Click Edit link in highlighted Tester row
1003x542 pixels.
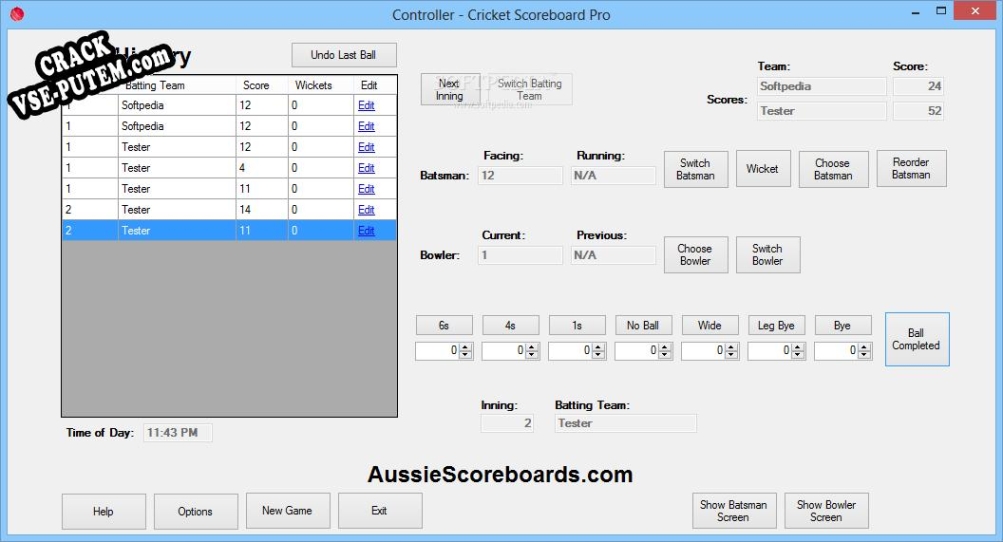(367, 231)
